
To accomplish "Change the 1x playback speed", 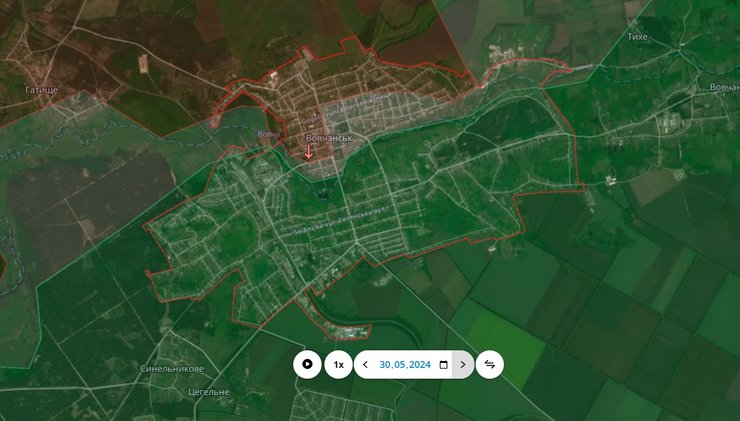I will (339, 365).
